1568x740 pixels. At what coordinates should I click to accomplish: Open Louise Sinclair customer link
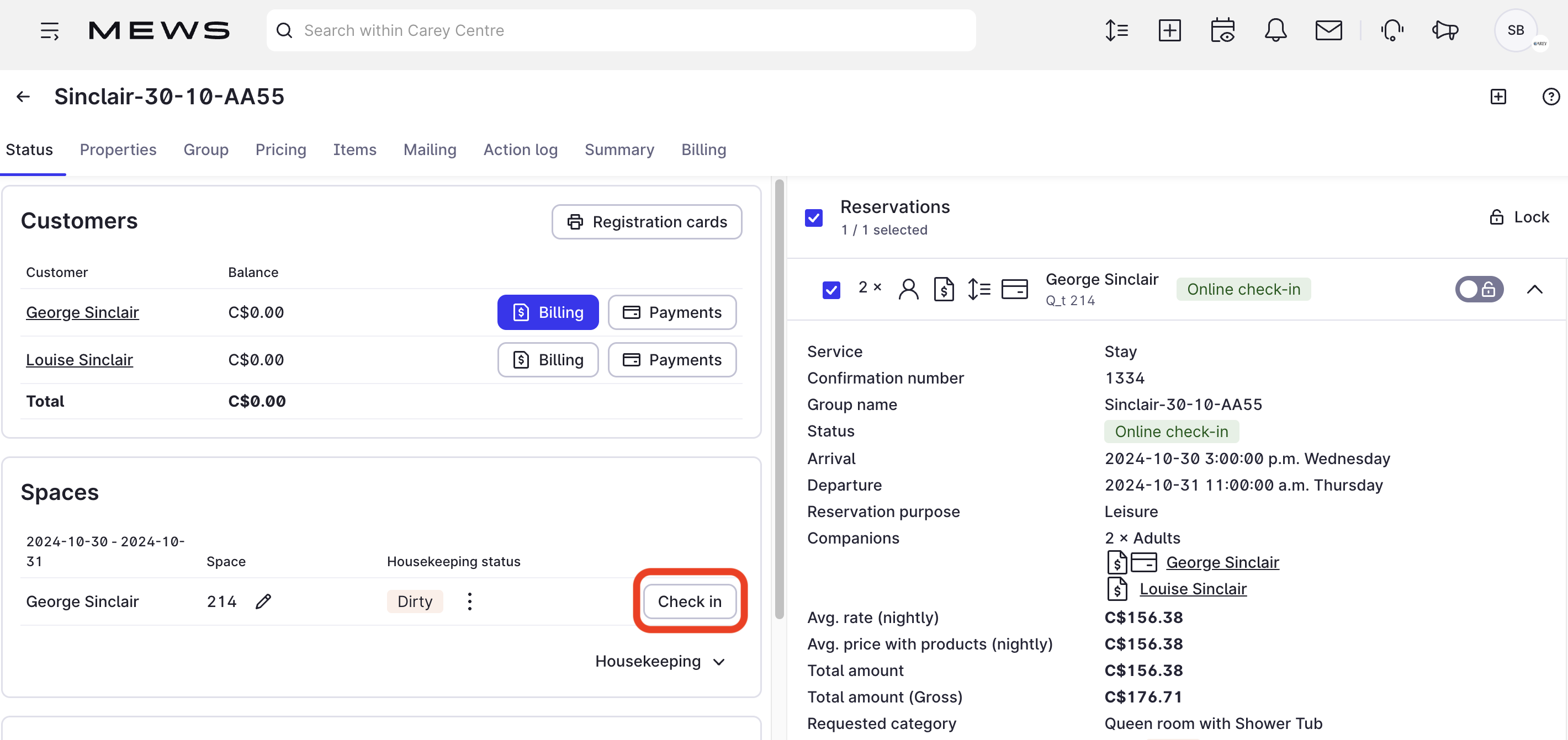(79, 360)
